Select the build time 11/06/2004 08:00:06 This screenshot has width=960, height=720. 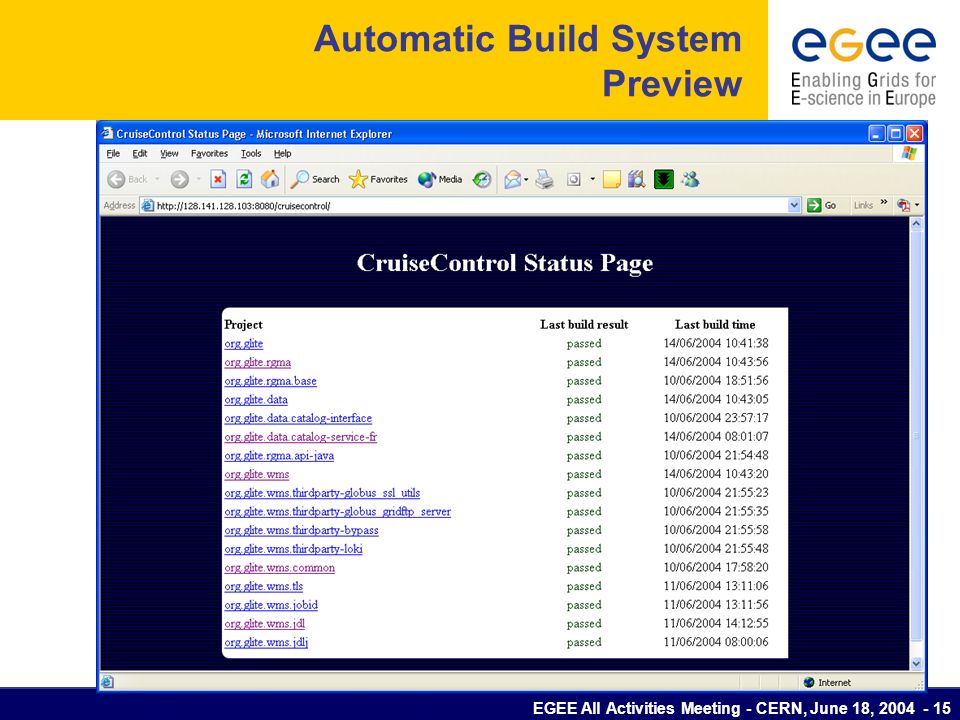pyautogui.click(x=716, y=642)
